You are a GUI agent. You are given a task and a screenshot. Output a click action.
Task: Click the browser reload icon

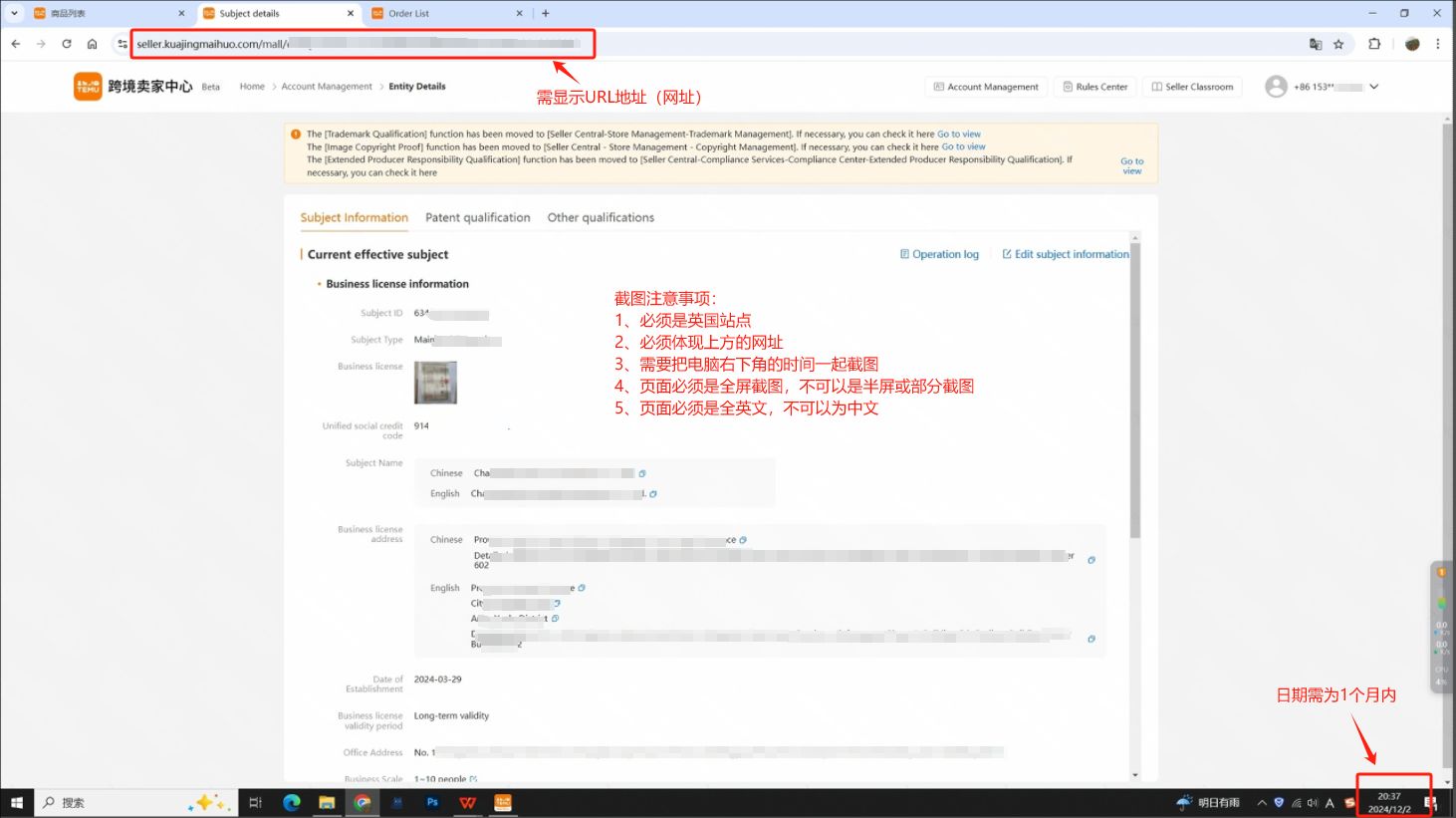(67, 44)
